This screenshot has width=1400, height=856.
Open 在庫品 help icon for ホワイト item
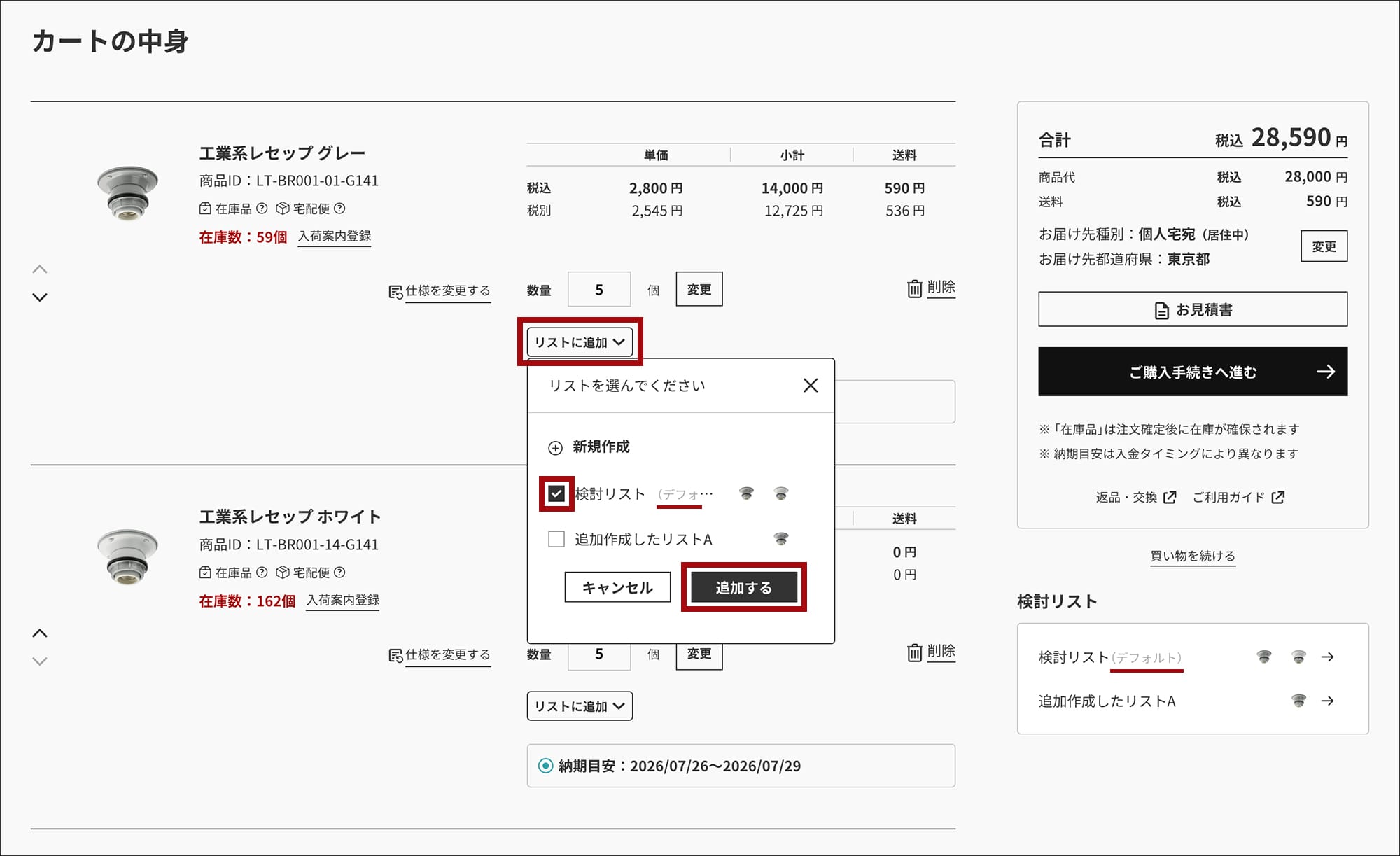tap(262, 573)
